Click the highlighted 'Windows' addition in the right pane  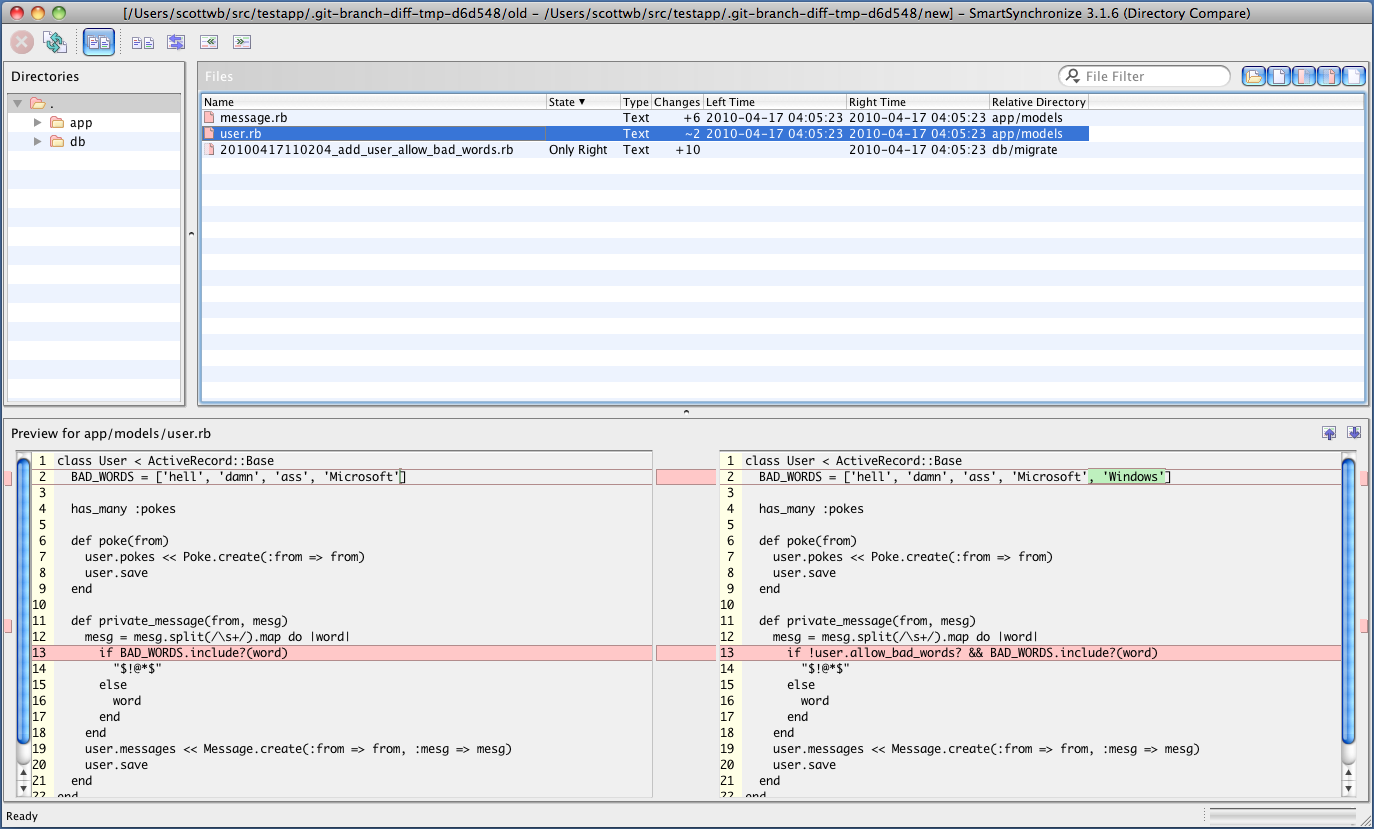[1127, 477]
